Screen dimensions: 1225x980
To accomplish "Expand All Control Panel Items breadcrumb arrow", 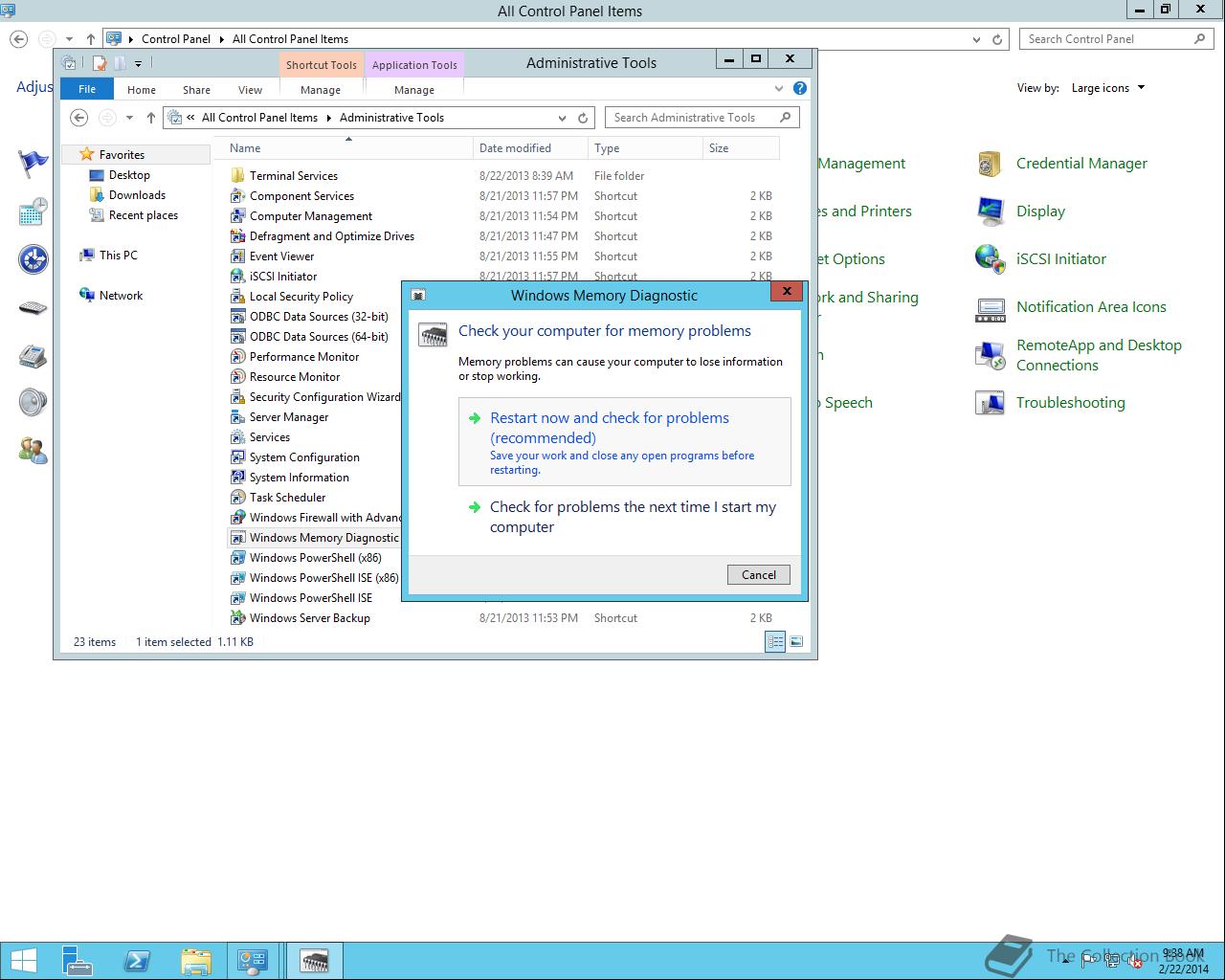I will click(x=328, y=118).
